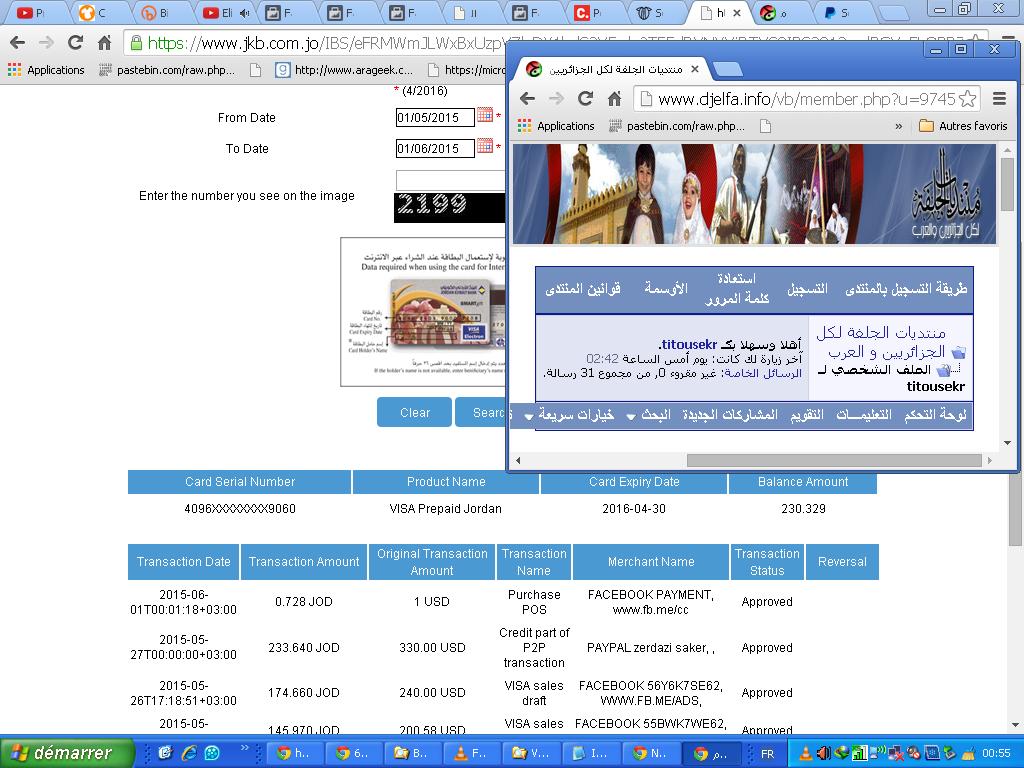
Task: Go back in the djelfa.info popup window
Action: 528,99
